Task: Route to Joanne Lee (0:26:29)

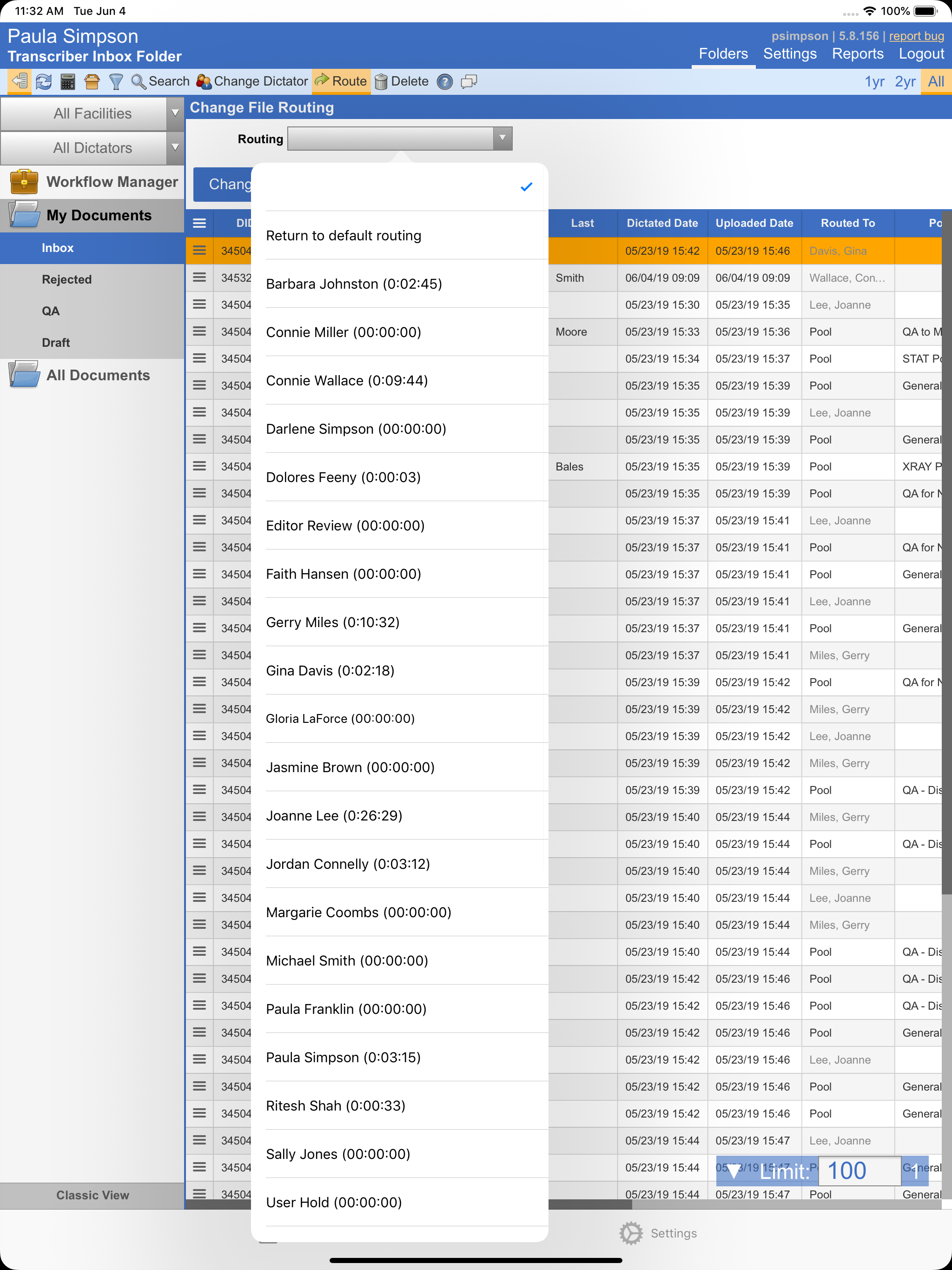Action: point(400,815)
